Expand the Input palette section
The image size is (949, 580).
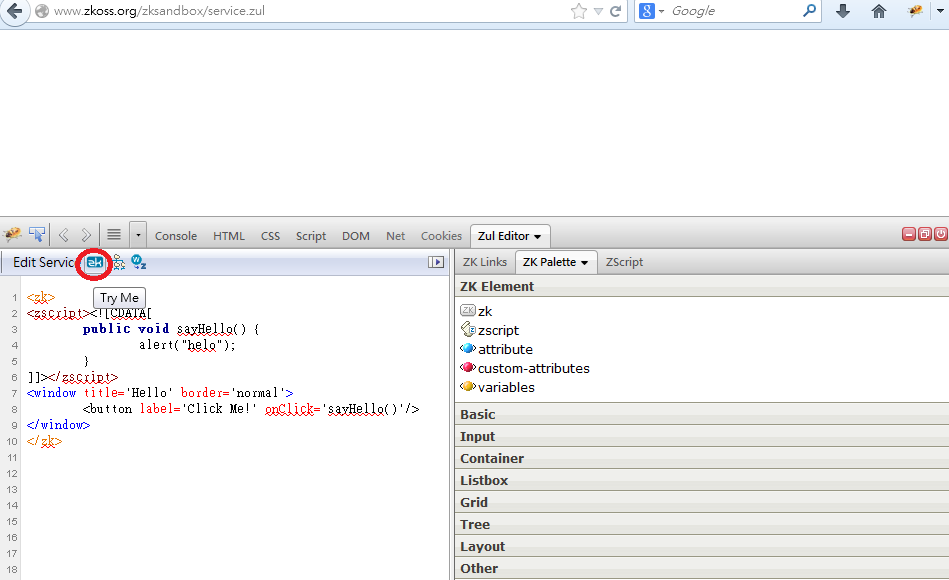point(702,436)
